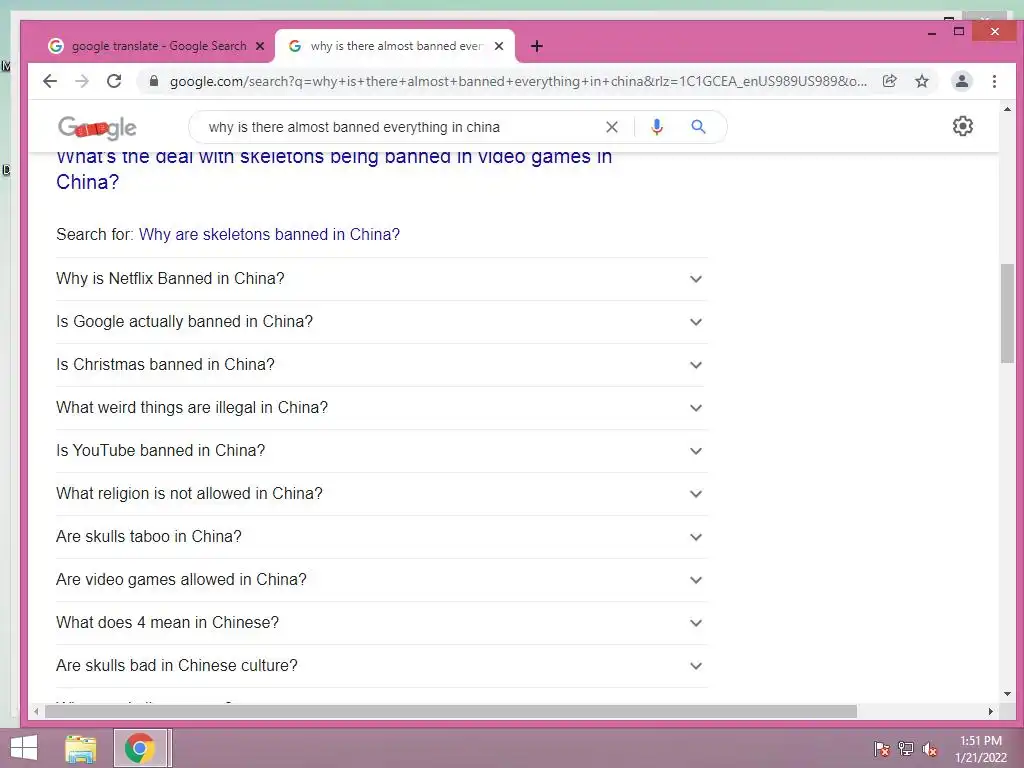1024x768 pixels.
Task: Share this page icon in address bar
Action: 889,81
